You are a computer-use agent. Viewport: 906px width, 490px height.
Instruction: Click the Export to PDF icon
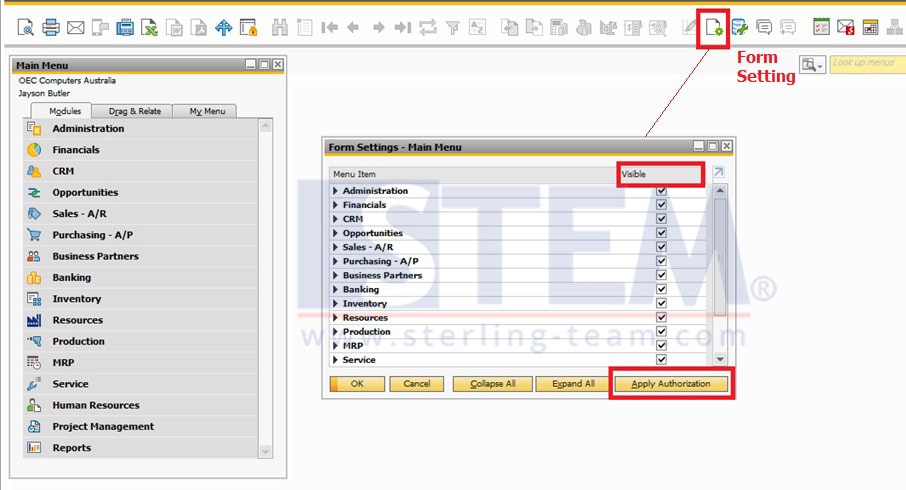click(x=199, y=27)
